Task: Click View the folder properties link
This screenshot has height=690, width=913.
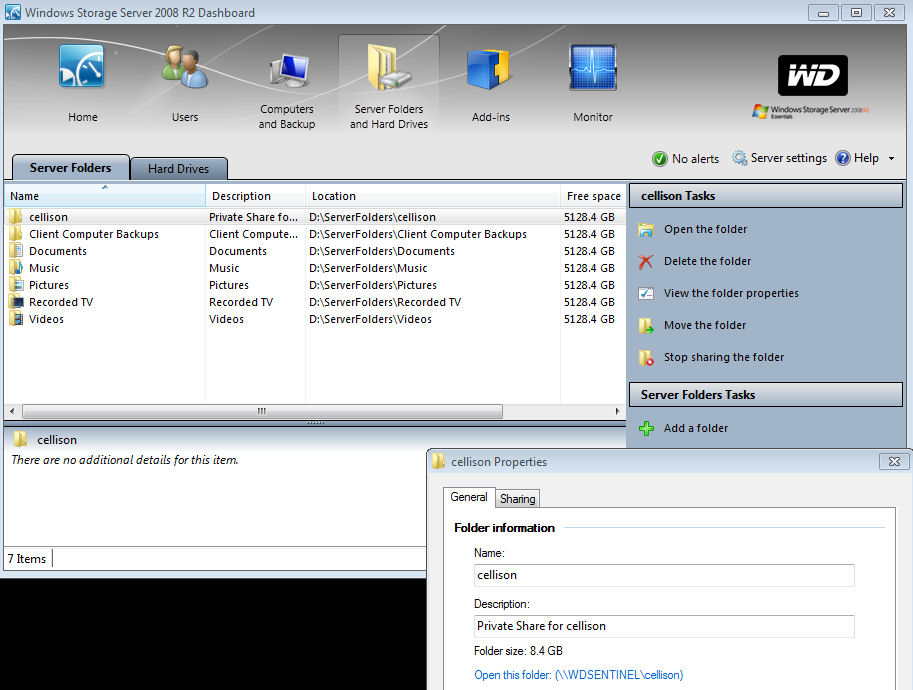Action: (731, 293)
